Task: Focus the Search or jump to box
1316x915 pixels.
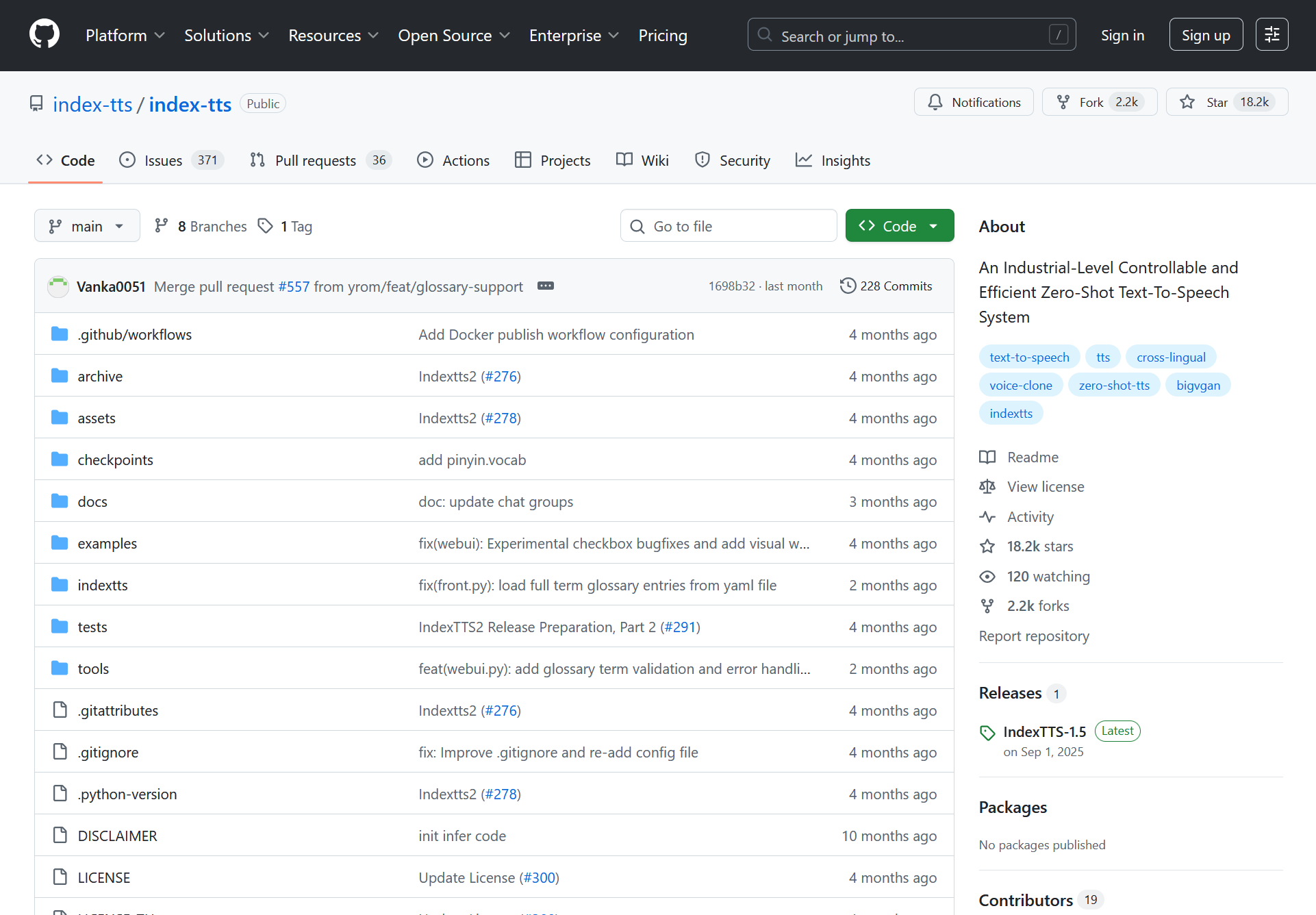Action: click(x=911, y=36)
